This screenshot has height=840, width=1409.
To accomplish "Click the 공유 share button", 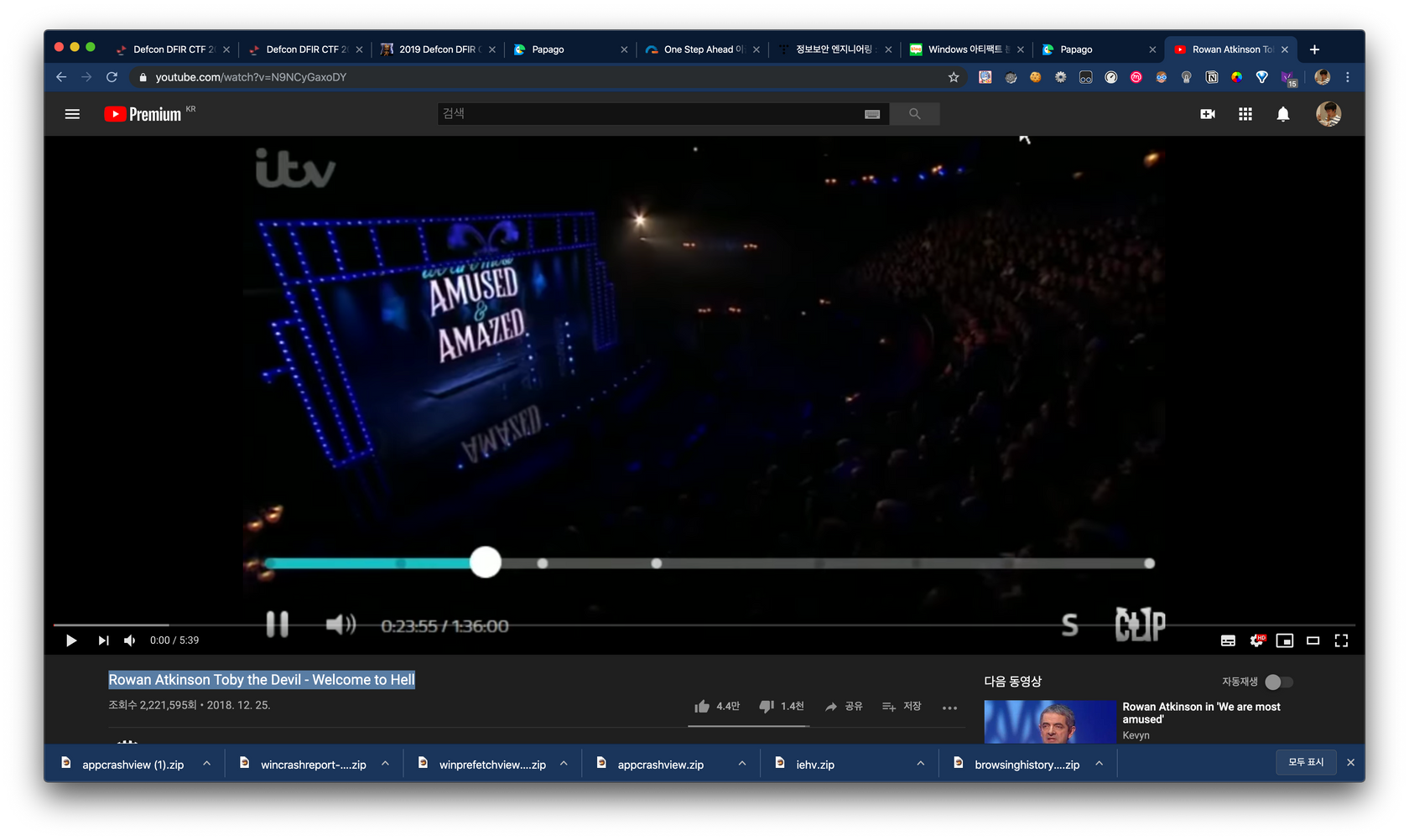I will (x=843, y=707).
